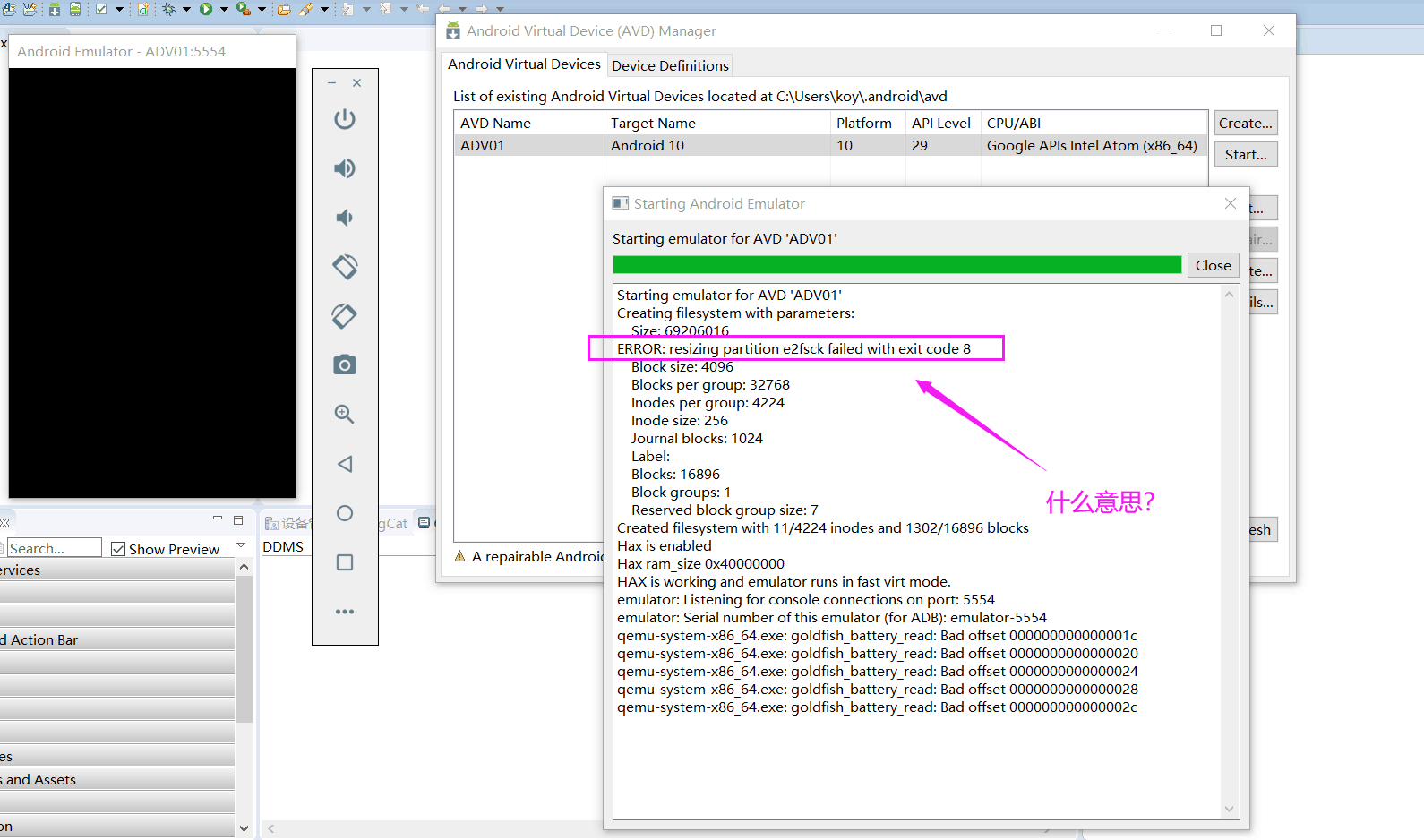This screenshot has height=840, width=1424.
Task: Open the palette view menu triangle
Action: (240, 544)
